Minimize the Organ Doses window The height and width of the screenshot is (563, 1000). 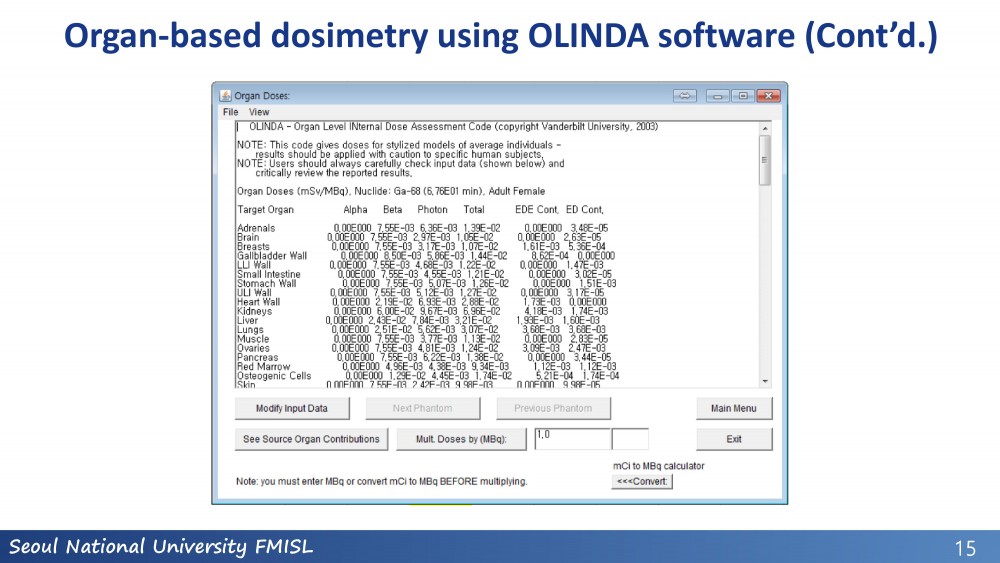[718, 96]
